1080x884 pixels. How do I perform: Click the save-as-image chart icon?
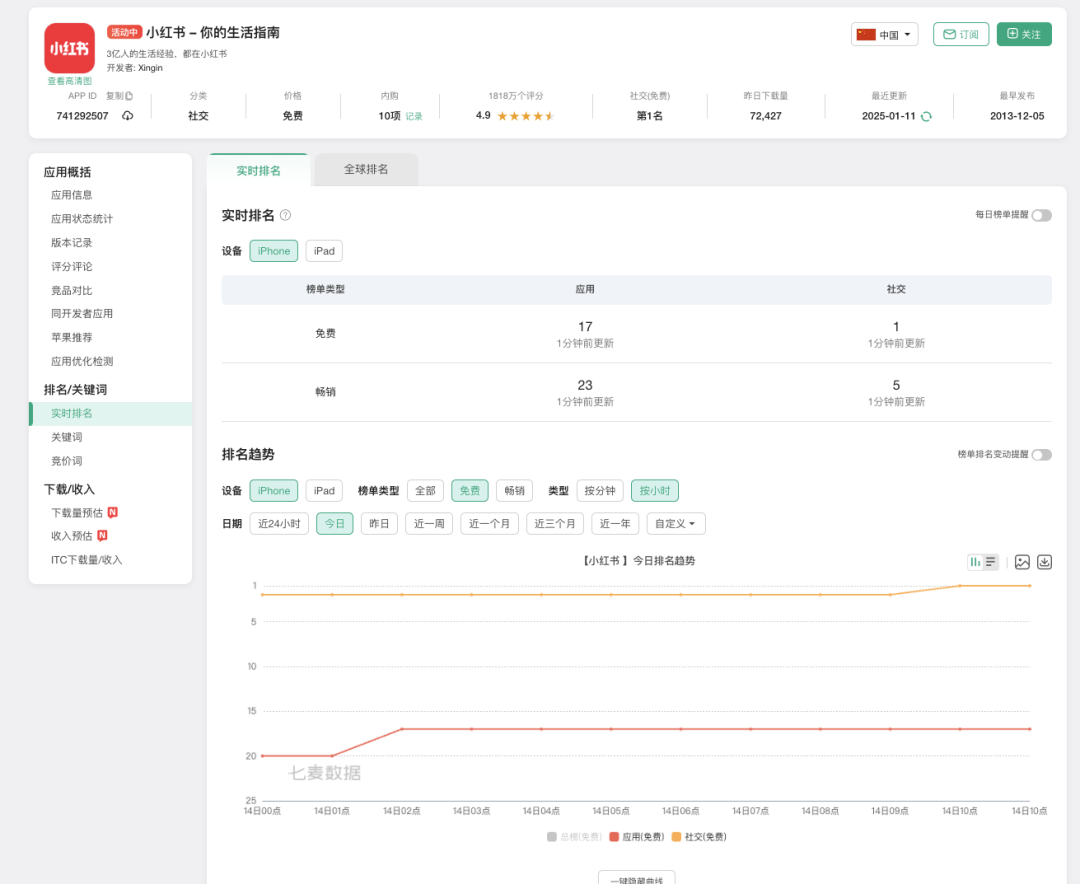tap(1022, 562)
